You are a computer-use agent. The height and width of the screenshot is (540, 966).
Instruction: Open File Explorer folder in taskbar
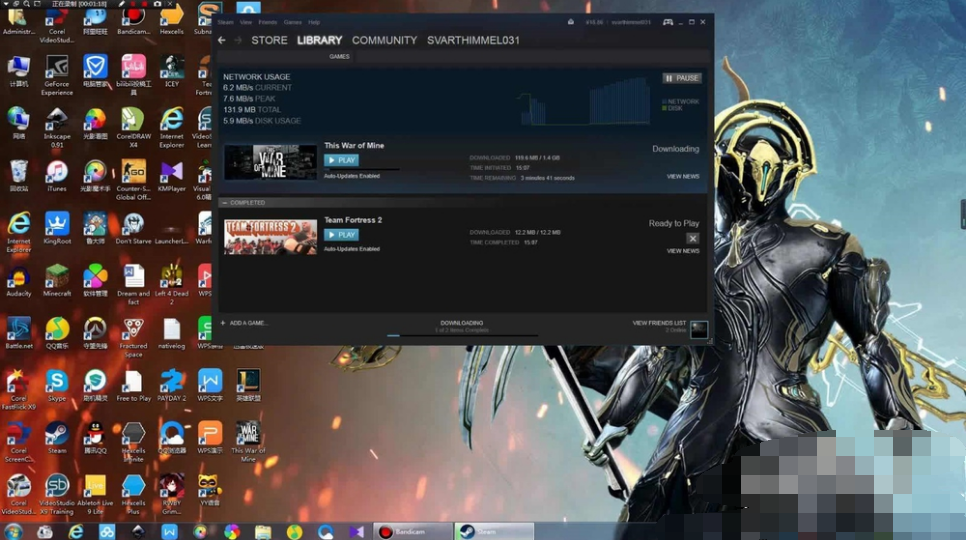pos(263,531)
